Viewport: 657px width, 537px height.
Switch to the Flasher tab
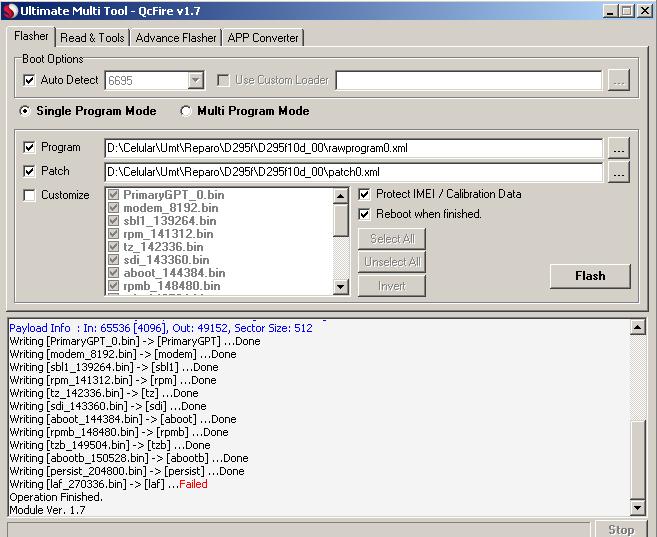pos(31,36)
